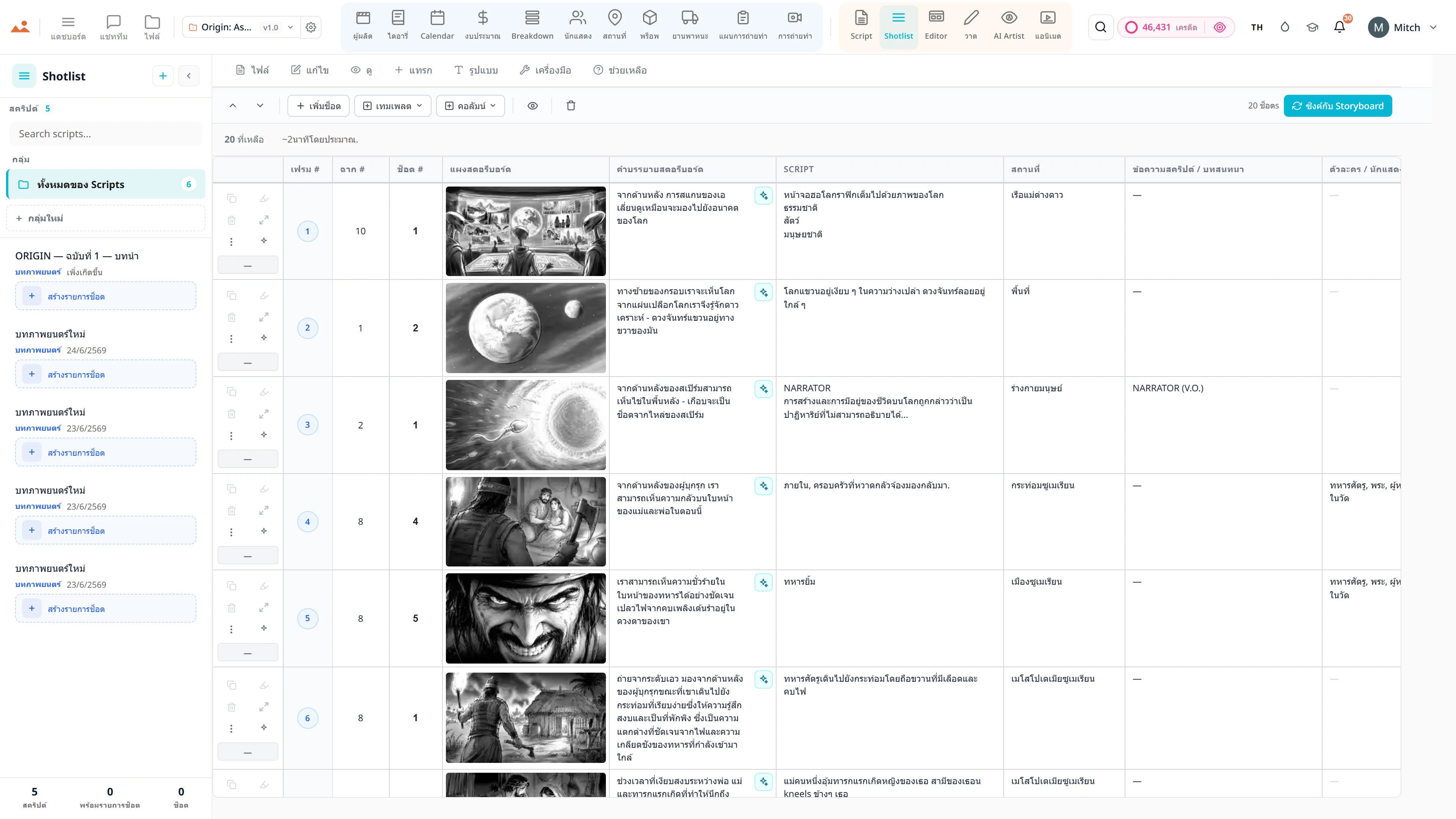The width and height of the screenshot is (1456, 819).
Task: Switch to the Shotlist tab
Action: pos(898,26)
